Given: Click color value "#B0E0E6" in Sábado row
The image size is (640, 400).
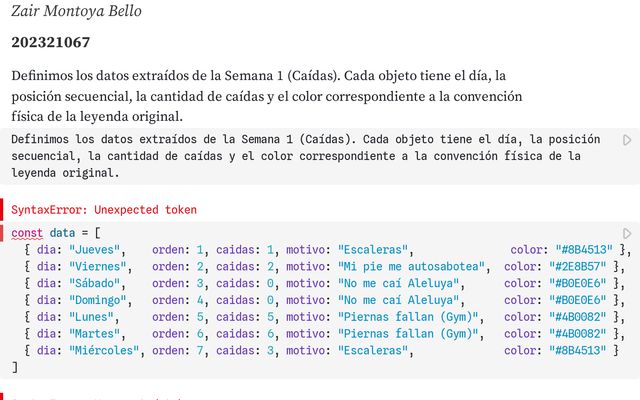Looking at the screenshot, I should click(x=578, y=283).
